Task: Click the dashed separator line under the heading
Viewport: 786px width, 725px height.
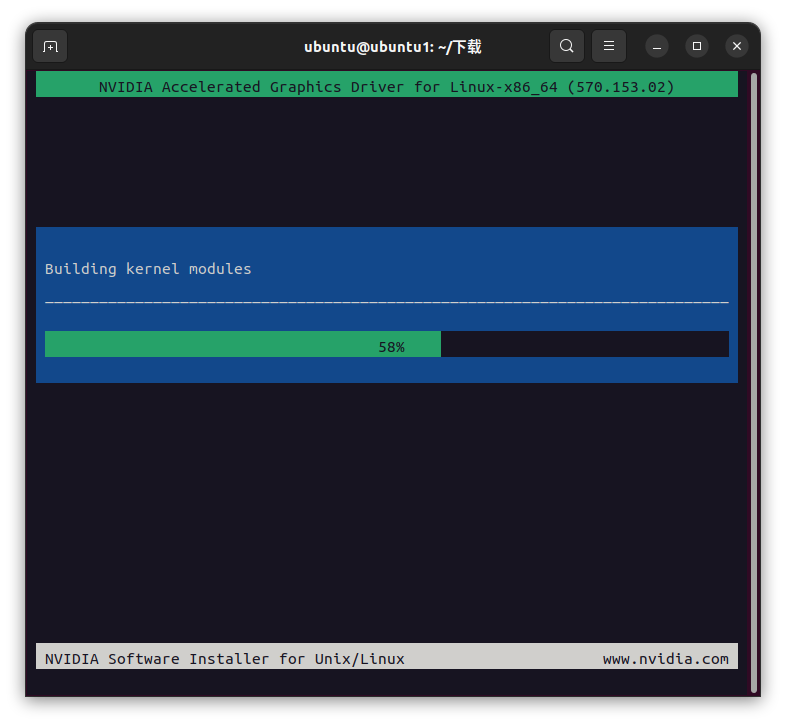Action: 386,301
